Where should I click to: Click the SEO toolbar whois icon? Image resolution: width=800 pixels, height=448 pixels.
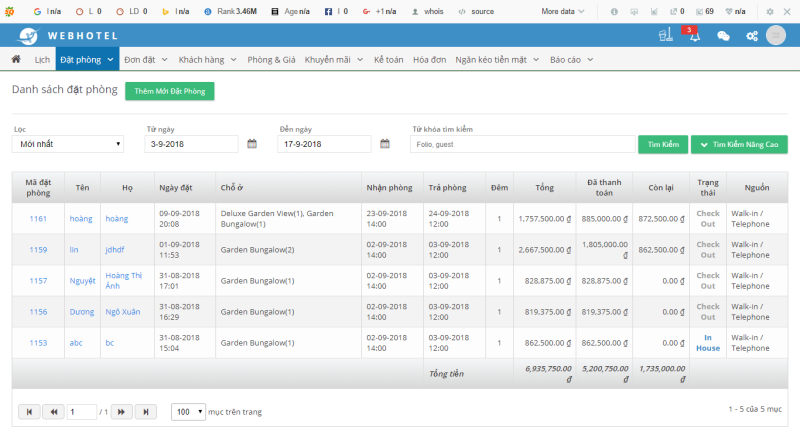[415, 11]
